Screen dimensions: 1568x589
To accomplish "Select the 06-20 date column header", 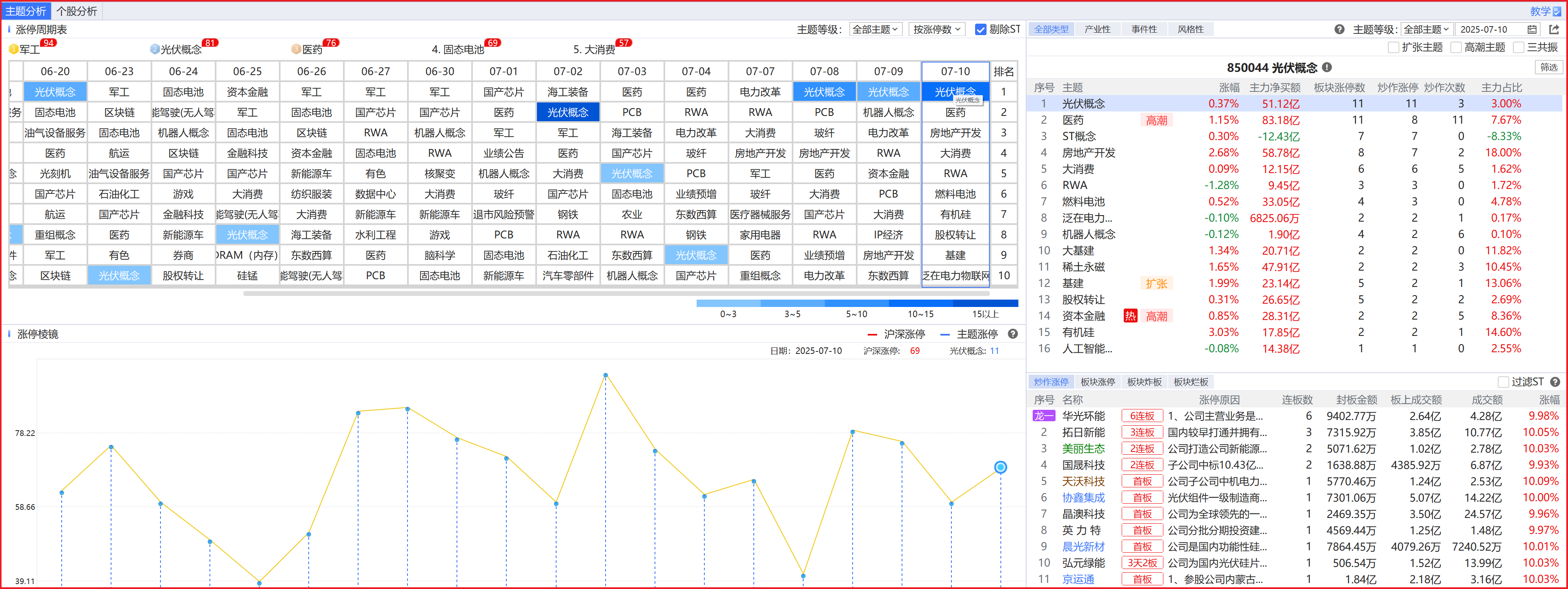I will click(55, 71).
